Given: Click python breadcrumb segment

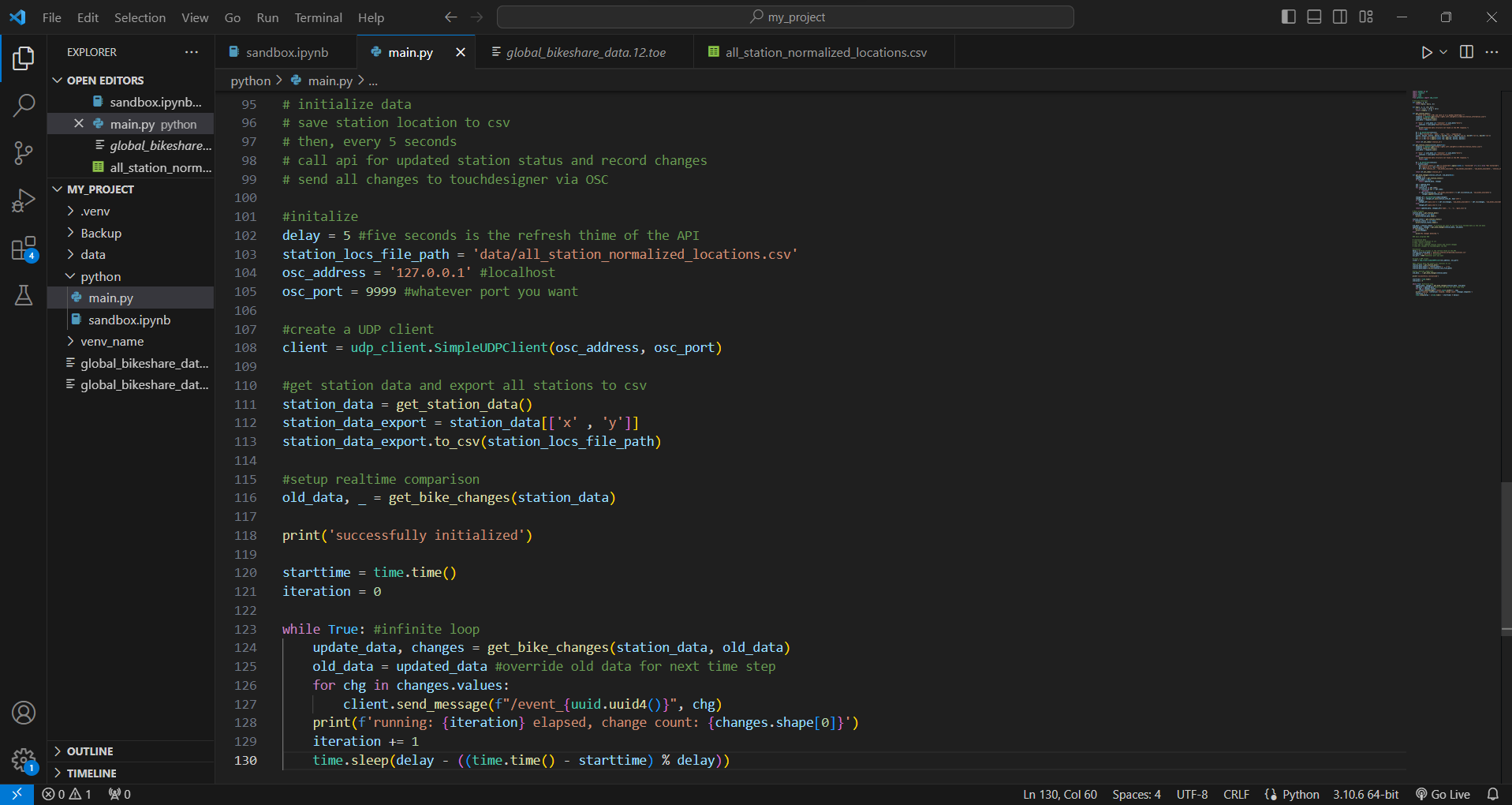Looking at the screenshot, I should coord(251,80).
